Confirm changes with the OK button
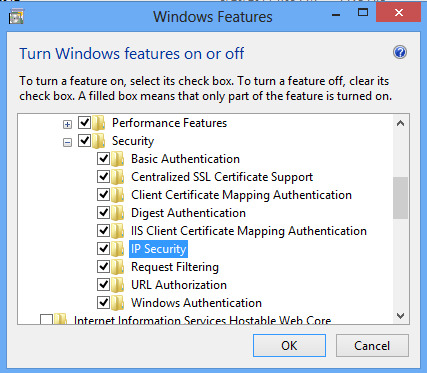 pyautogui.click(x=289, y=346)
